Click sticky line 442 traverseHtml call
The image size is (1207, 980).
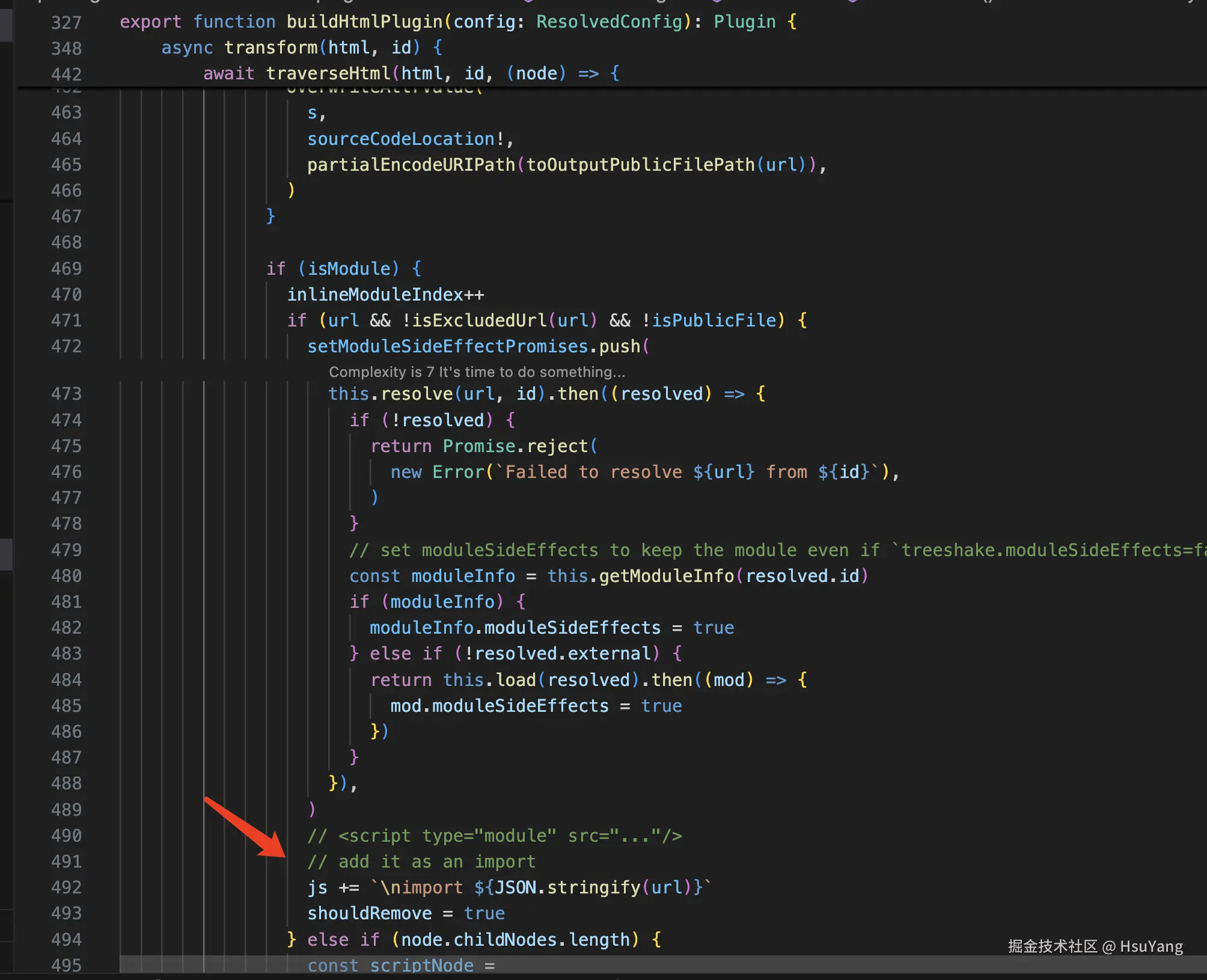coord(328,73)
